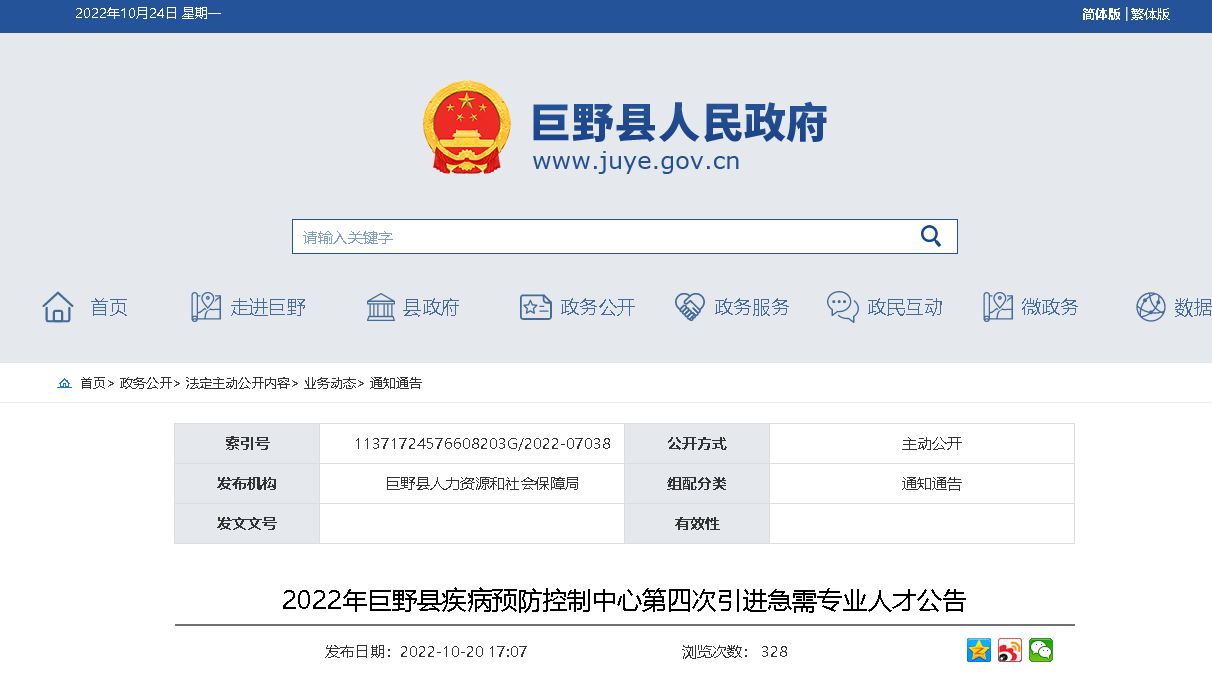Open the 走进巨野 navigation item
The height and width of the screenshot is (684, 1212).
tap(268, 307)
